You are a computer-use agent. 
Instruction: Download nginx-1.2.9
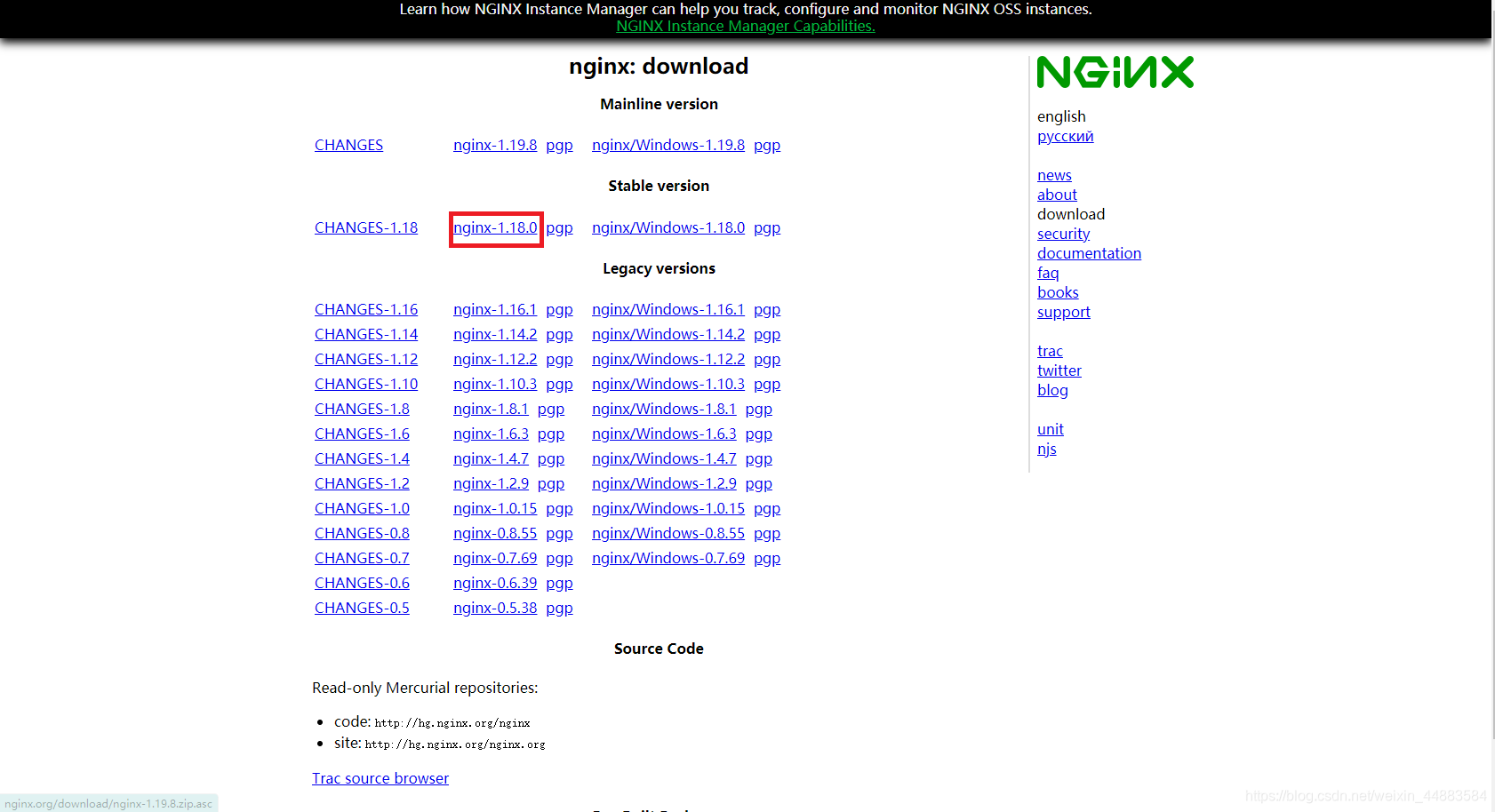[491, 483]
